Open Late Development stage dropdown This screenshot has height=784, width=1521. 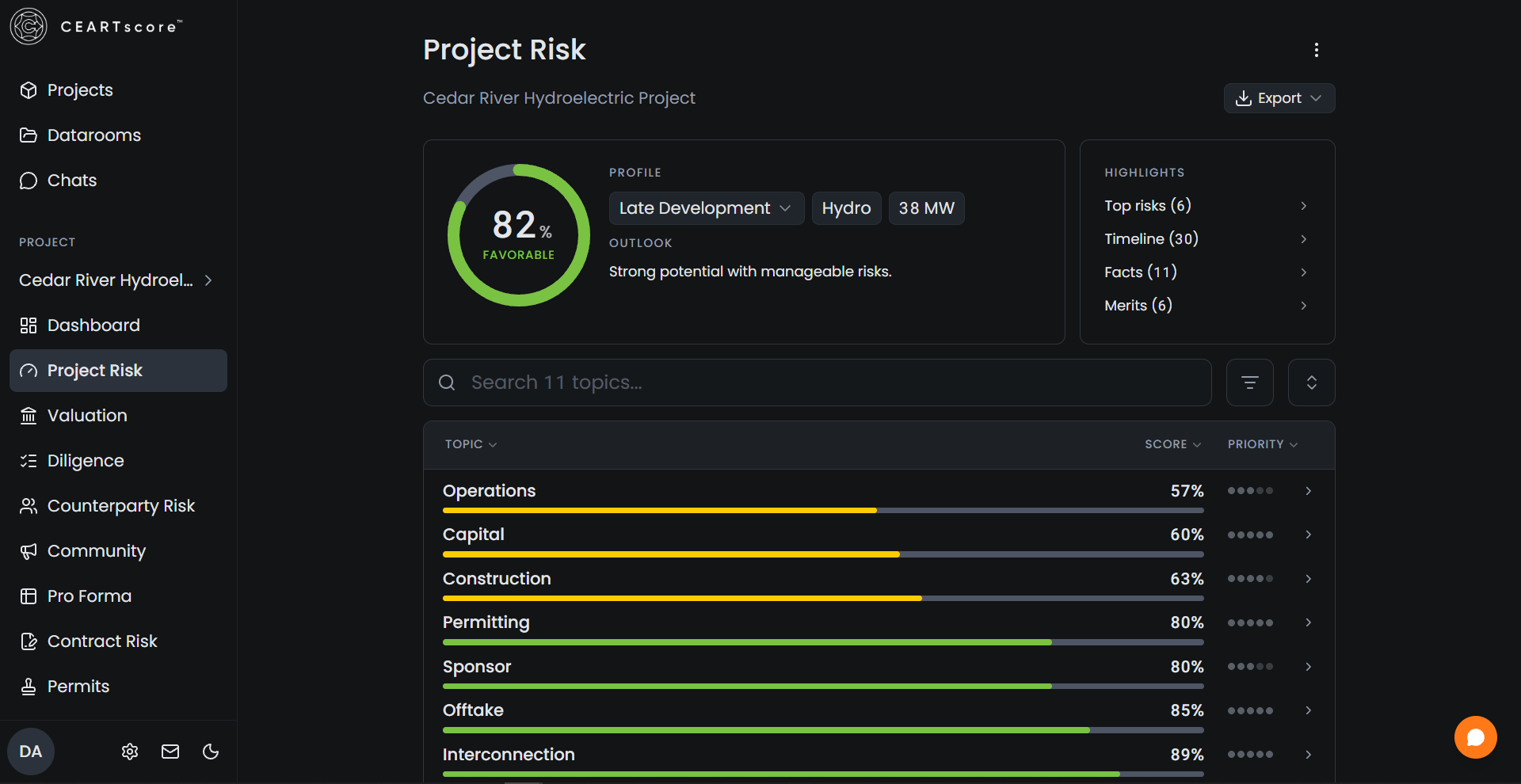[707, 208]
